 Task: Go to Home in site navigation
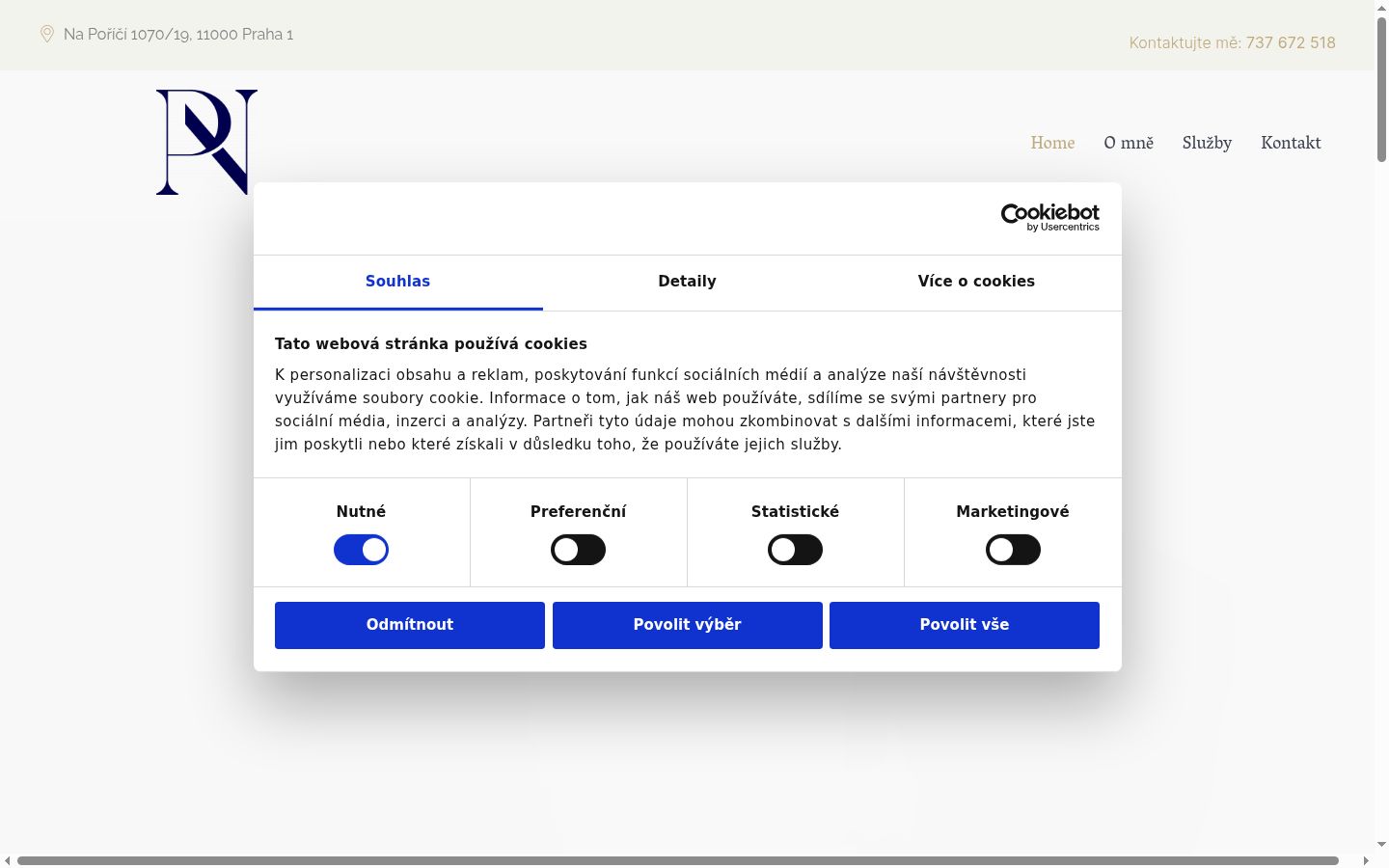1052,143
